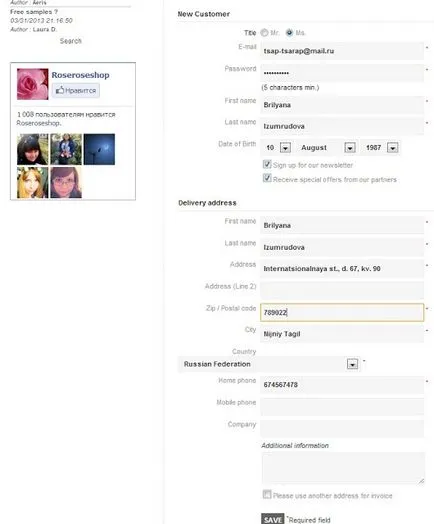The image size is (434, 524).
Task: Click the thumbs-up icon in Like button
Action: (x=60, y=90)
